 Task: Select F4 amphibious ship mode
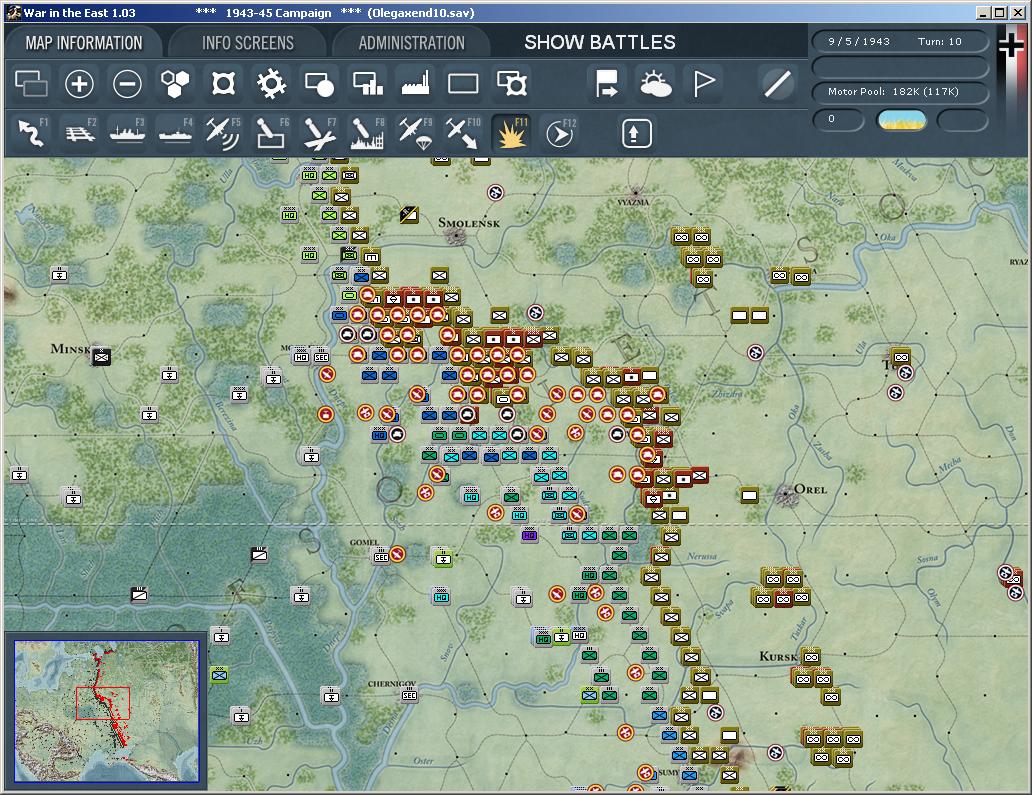(x=175, y=132)
